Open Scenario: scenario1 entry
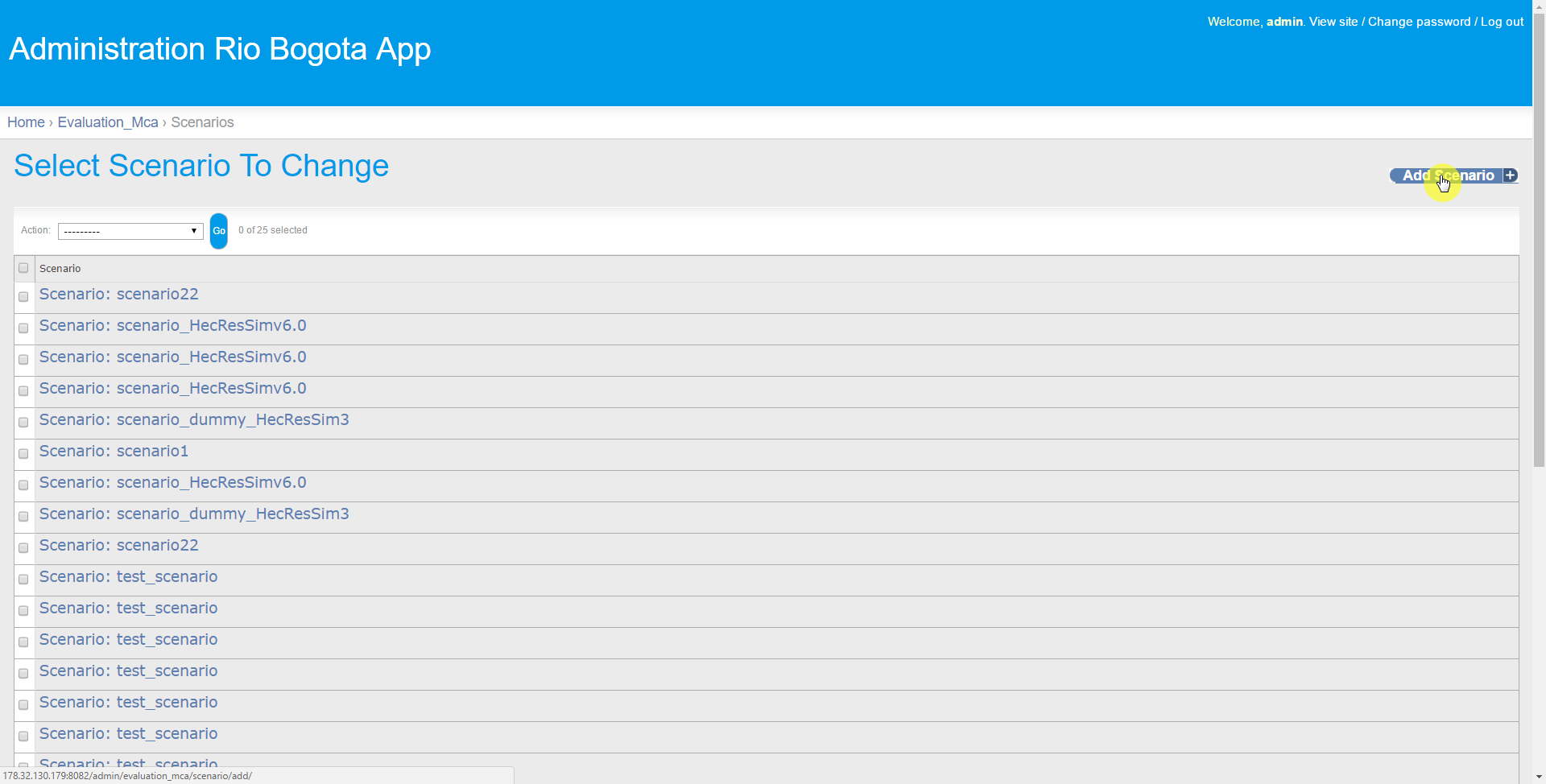Screen dimensions: 1546x784 pyautogui.click(x=114, y=452)
